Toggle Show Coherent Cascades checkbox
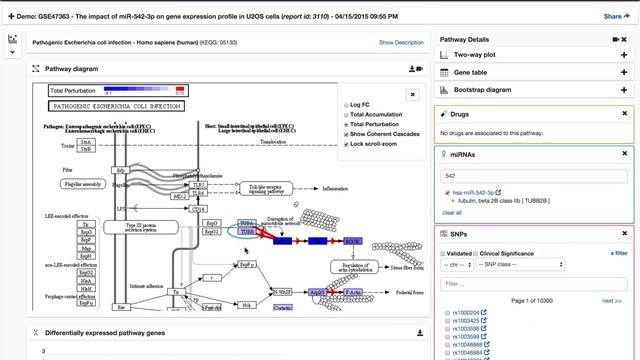Image resolution: width=640 pixels, height=360 pixels. [x=346, y=135]
